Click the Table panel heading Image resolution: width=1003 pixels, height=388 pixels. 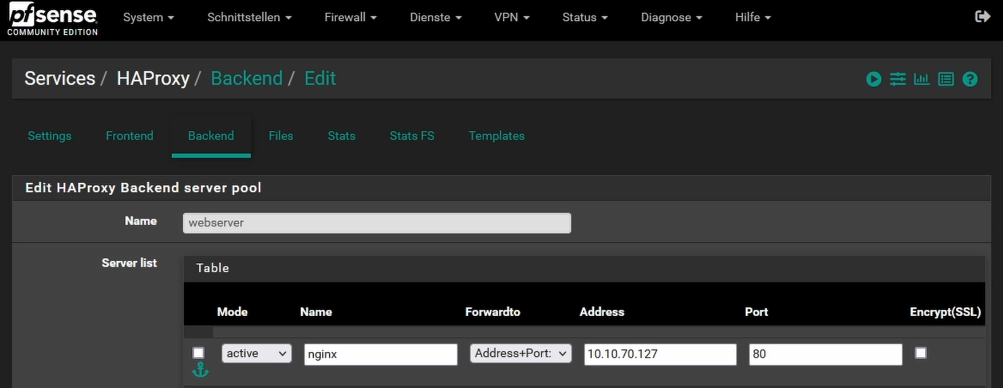coord(212,268)
